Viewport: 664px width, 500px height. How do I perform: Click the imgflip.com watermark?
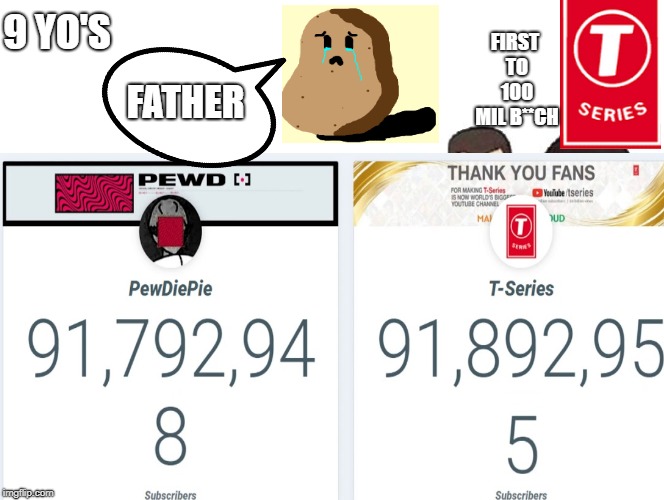point(28,493)
